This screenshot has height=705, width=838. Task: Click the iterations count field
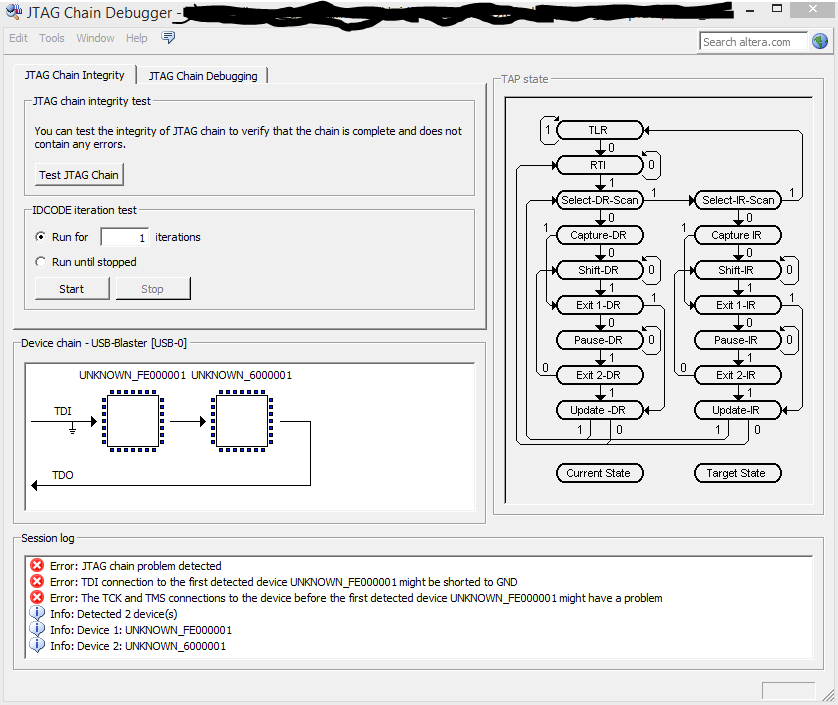point(125,237)
